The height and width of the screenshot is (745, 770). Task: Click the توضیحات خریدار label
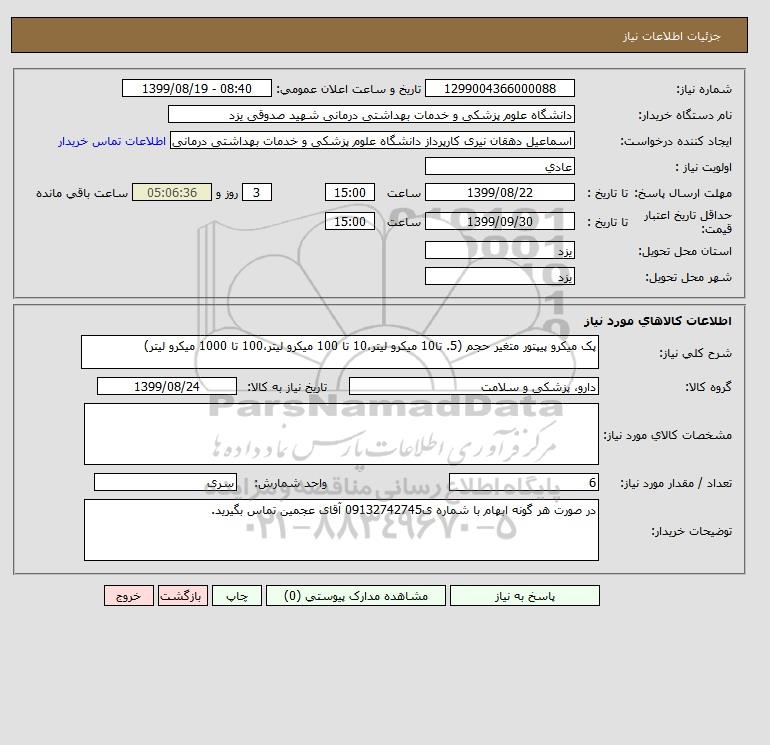tap(691, 531)
